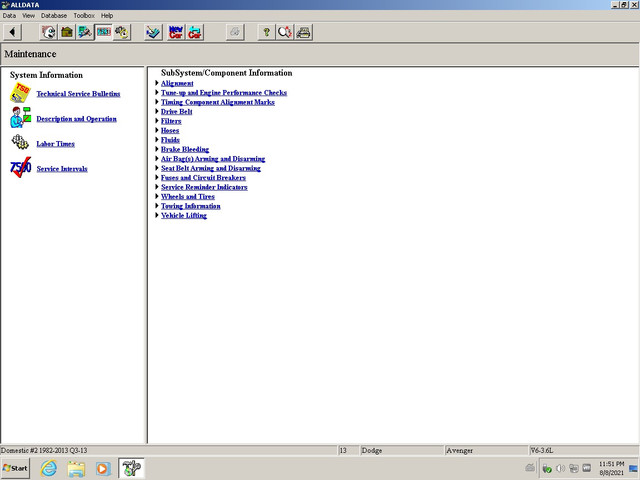Click status bar model 'Avenger'

(460, 451)
